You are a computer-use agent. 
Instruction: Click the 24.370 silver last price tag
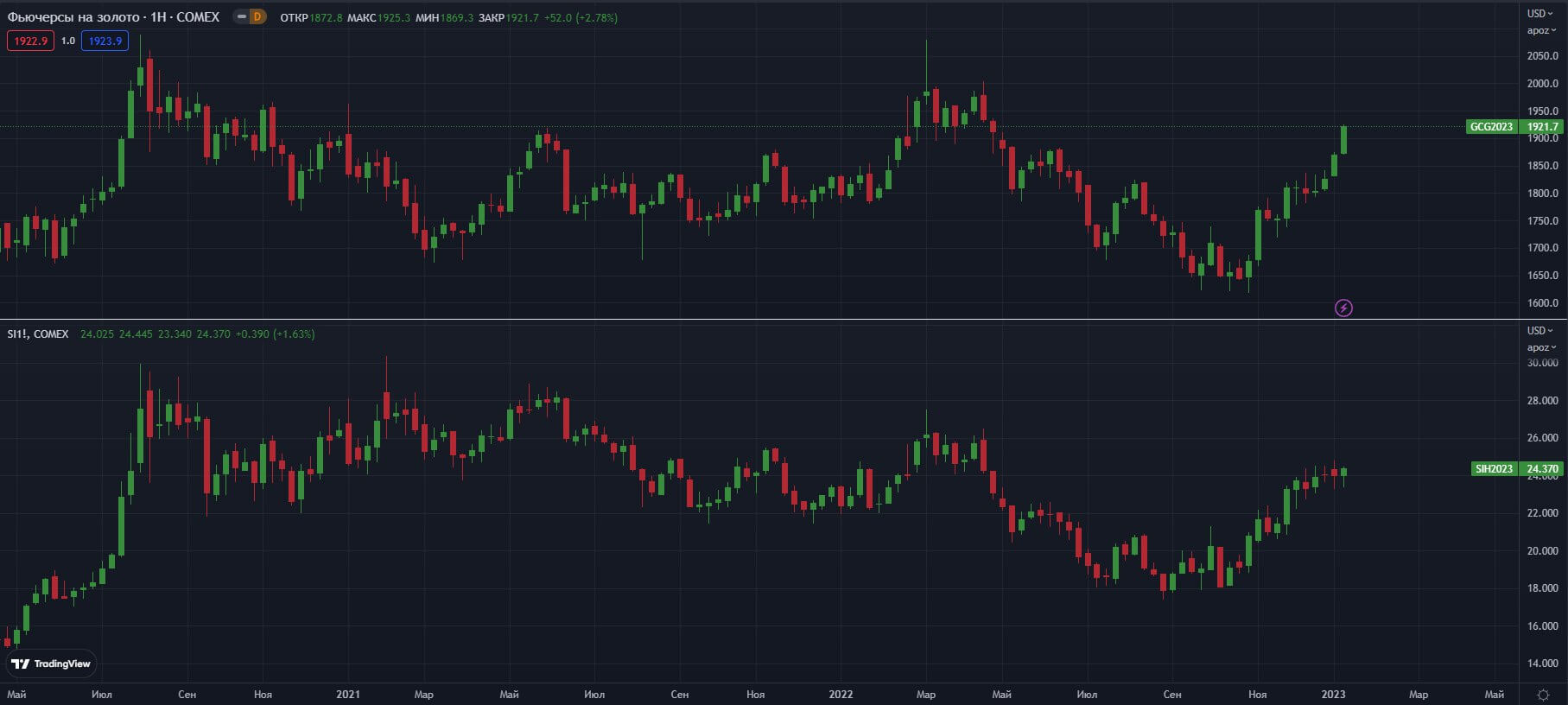point(1542,469)
